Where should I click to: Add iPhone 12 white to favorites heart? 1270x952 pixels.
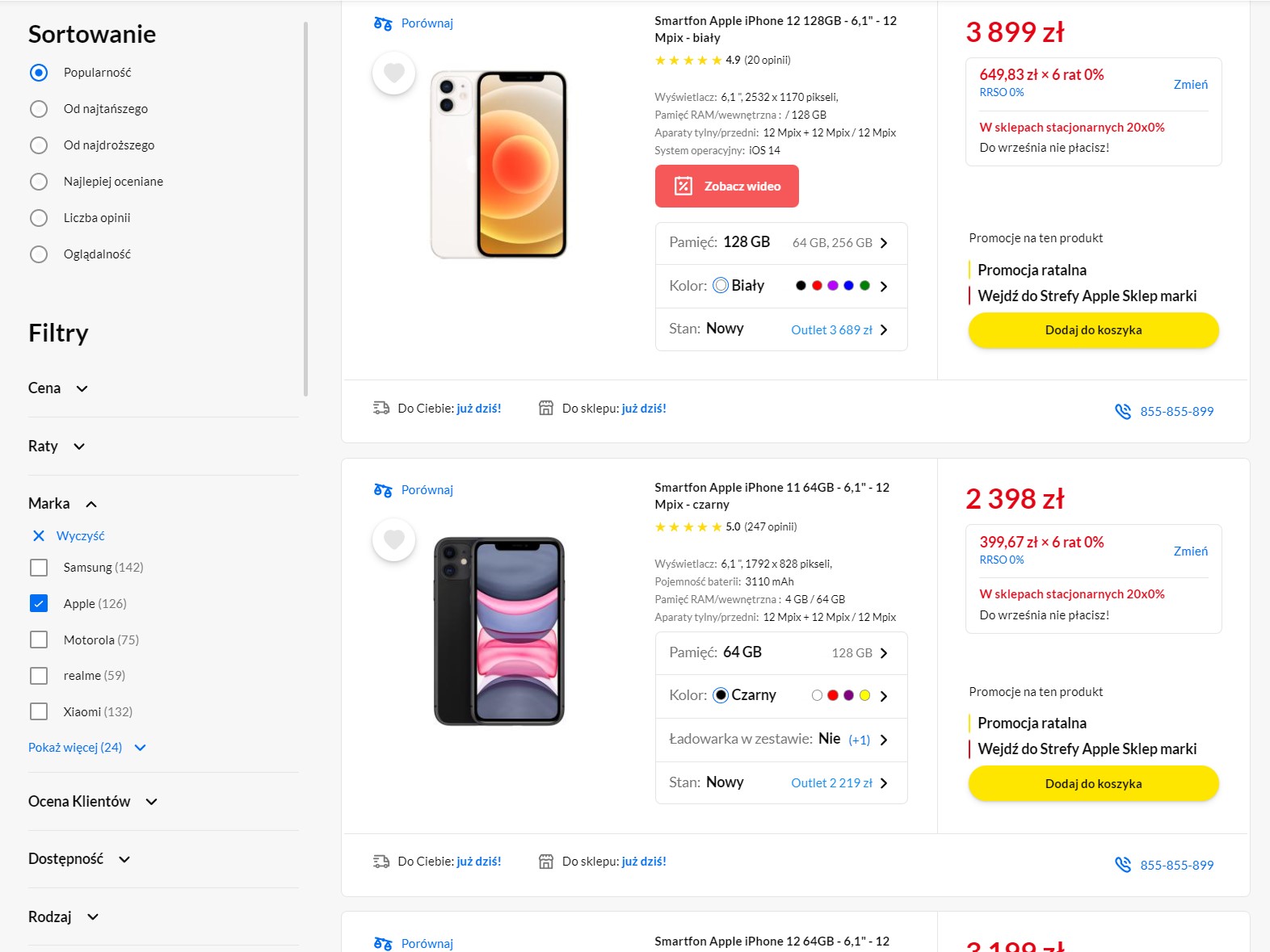click(x=393, y=73)
